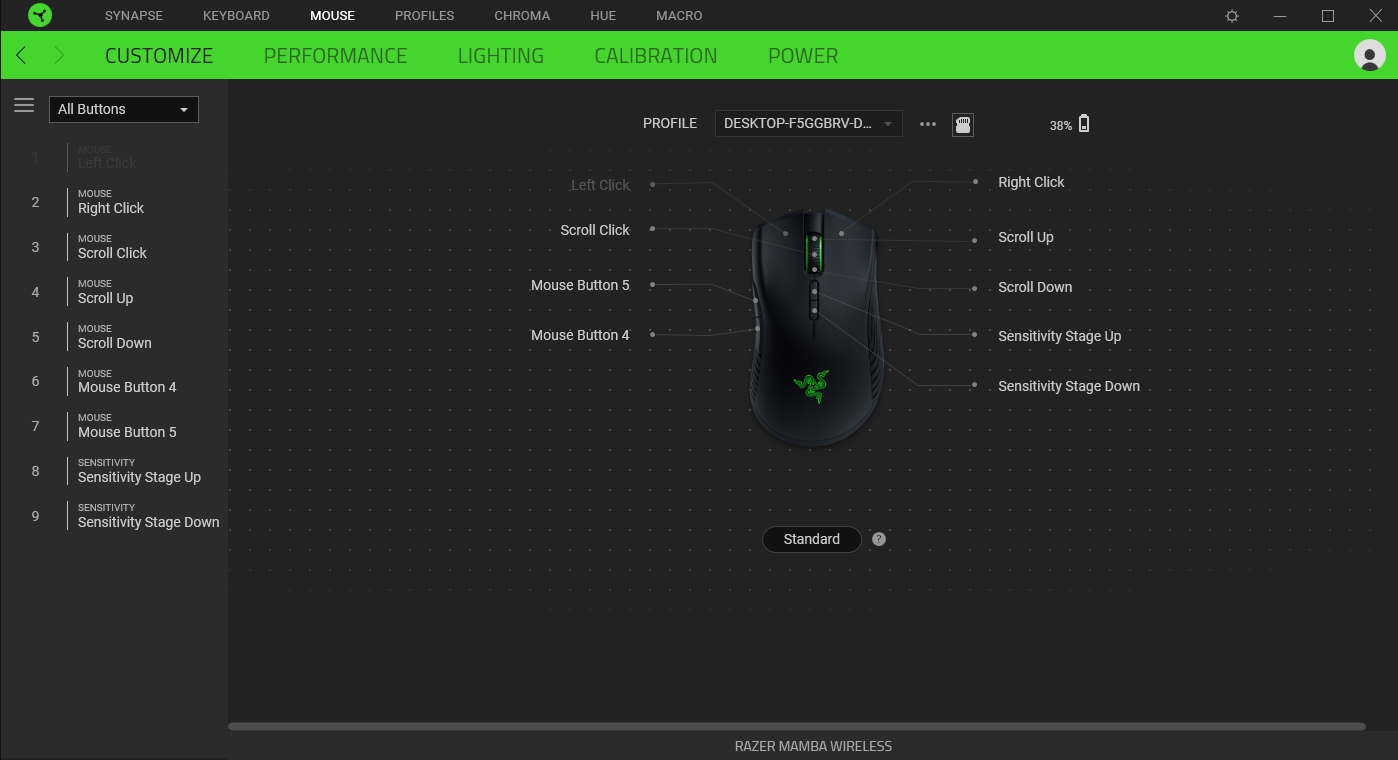Screen dimensions: 1398x760
Task: Go to the CALIBRATION subtab
Action: click(x=656, y=56)
